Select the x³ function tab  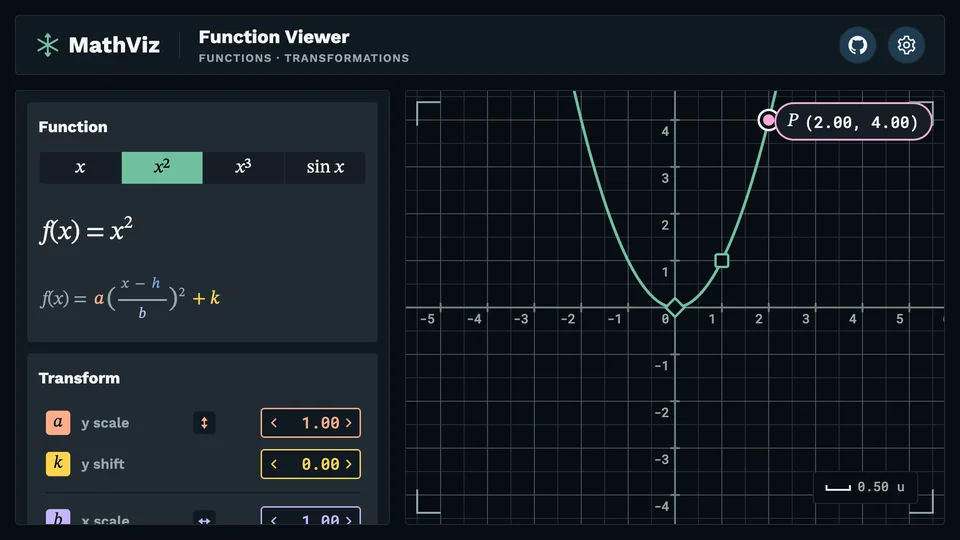tap(243, 167)
